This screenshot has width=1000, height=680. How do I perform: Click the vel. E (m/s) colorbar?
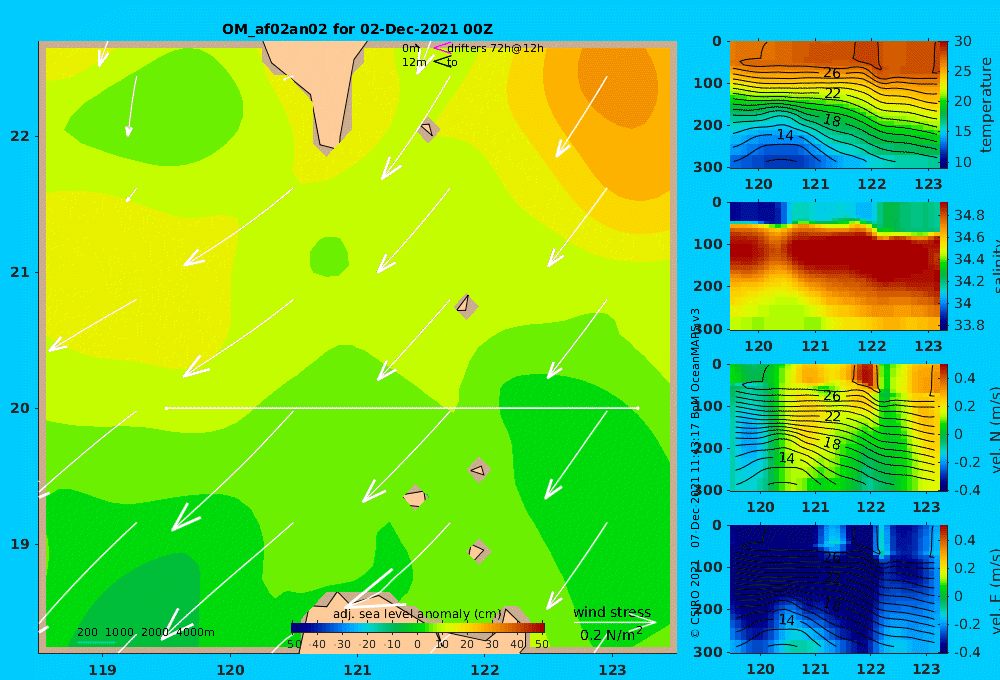coord(943,589)
